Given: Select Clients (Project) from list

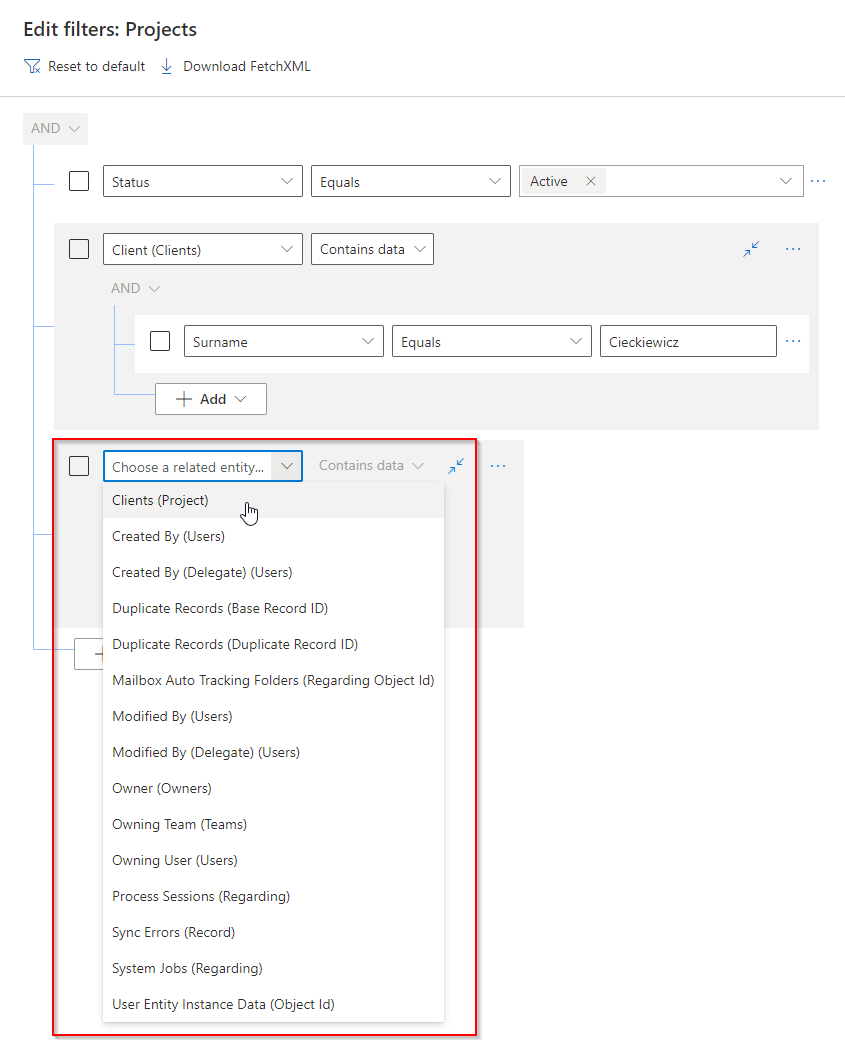Looking at the screenshot, I should 273,500.
